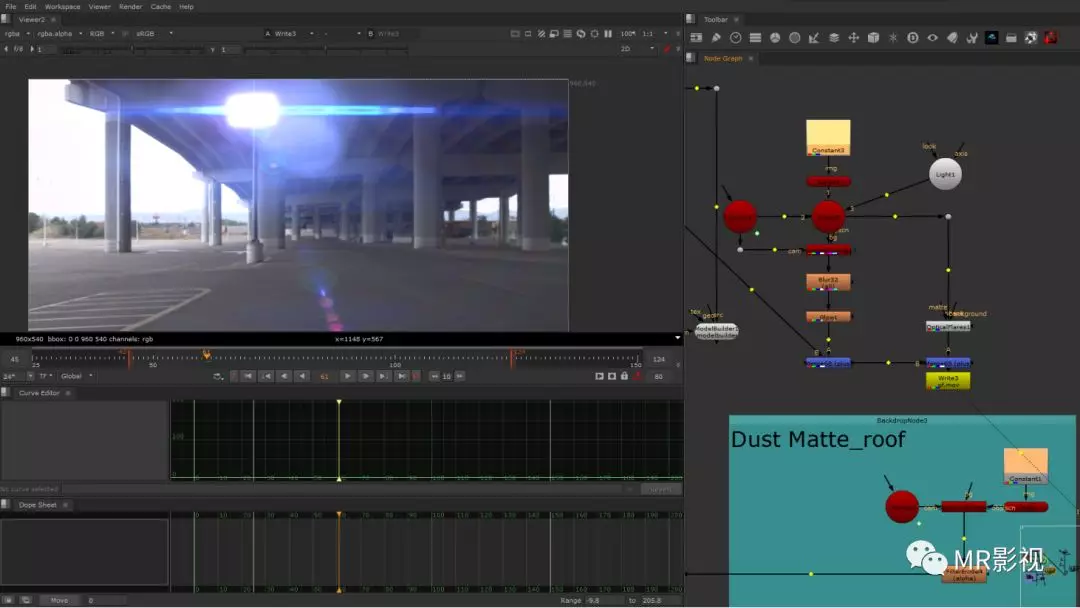The width and height of the screenshot is (1080, 608).
Task: Open the Views eye icon in toolbar
Action: [x=932, y=38]
